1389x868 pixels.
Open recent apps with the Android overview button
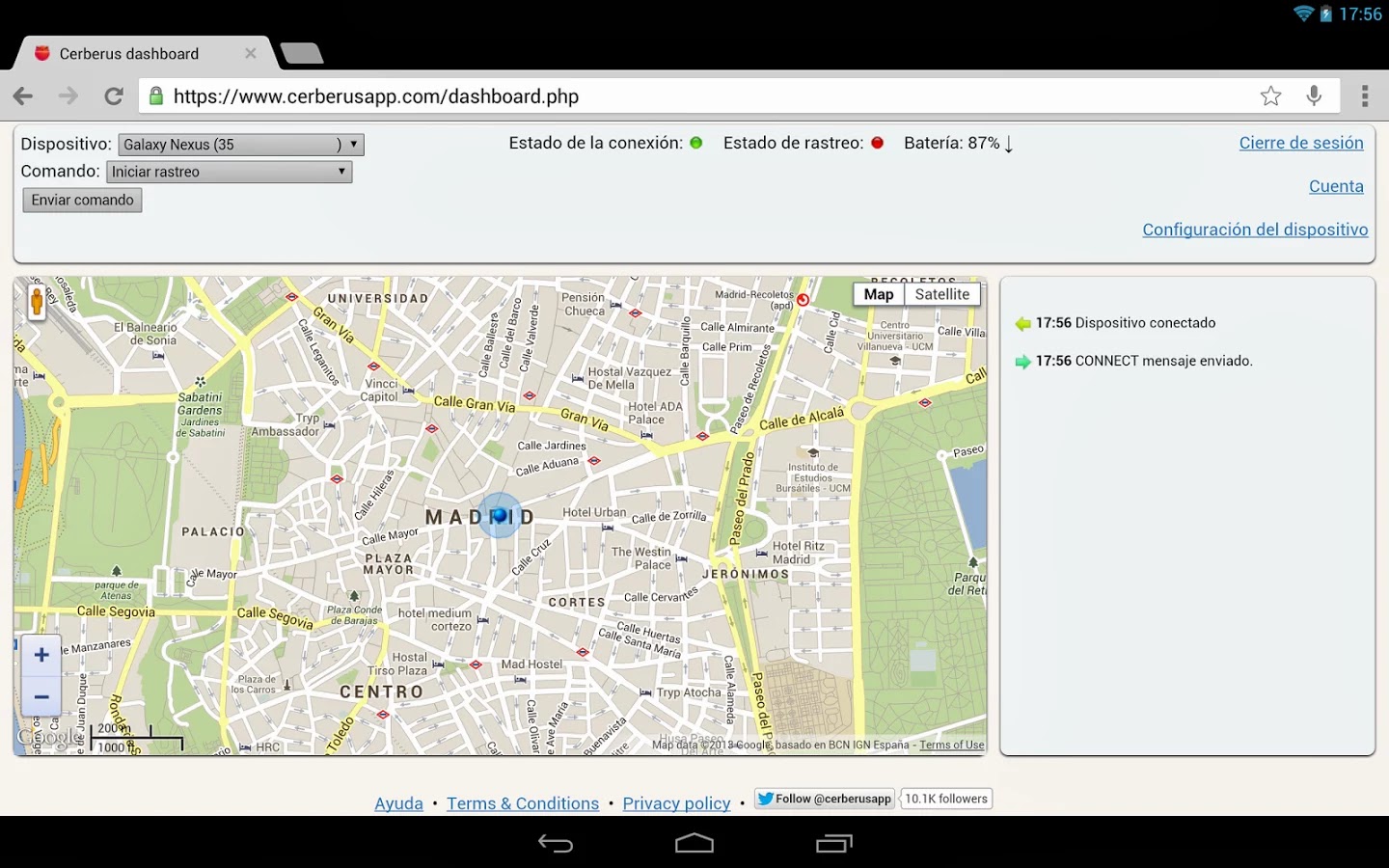click(833, 843)
